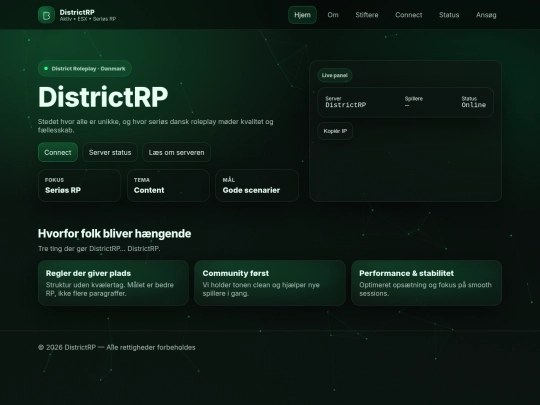Screen dimensions: 540x405
Task: Click the Læs om serveren button
Action: pos(177,152)
